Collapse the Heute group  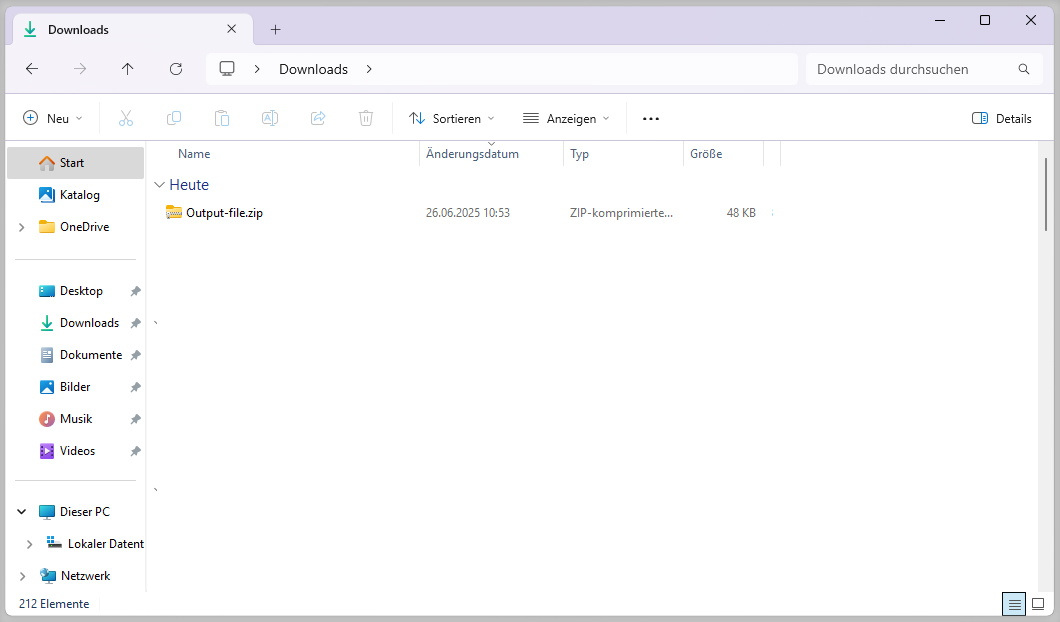(x=160, y=185)
